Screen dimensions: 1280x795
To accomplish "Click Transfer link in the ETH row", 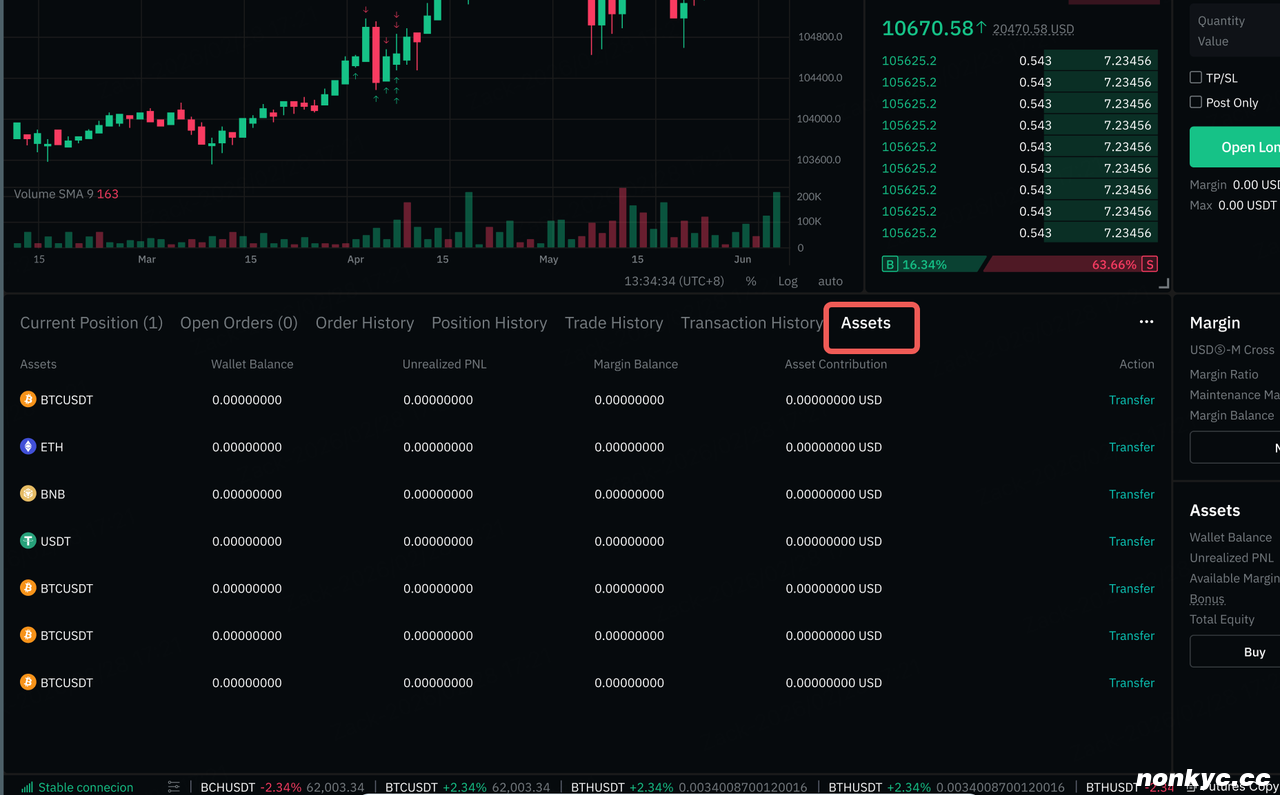I will 1131,447.
